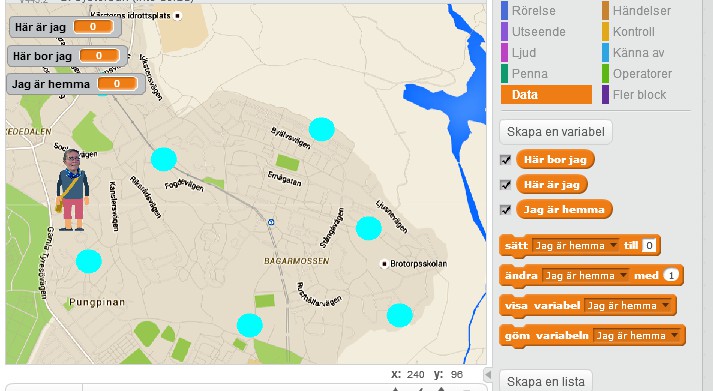Click the Pungpinan label on the map
The height and width of the screenshot is (391, 713).
coord(96,302)
